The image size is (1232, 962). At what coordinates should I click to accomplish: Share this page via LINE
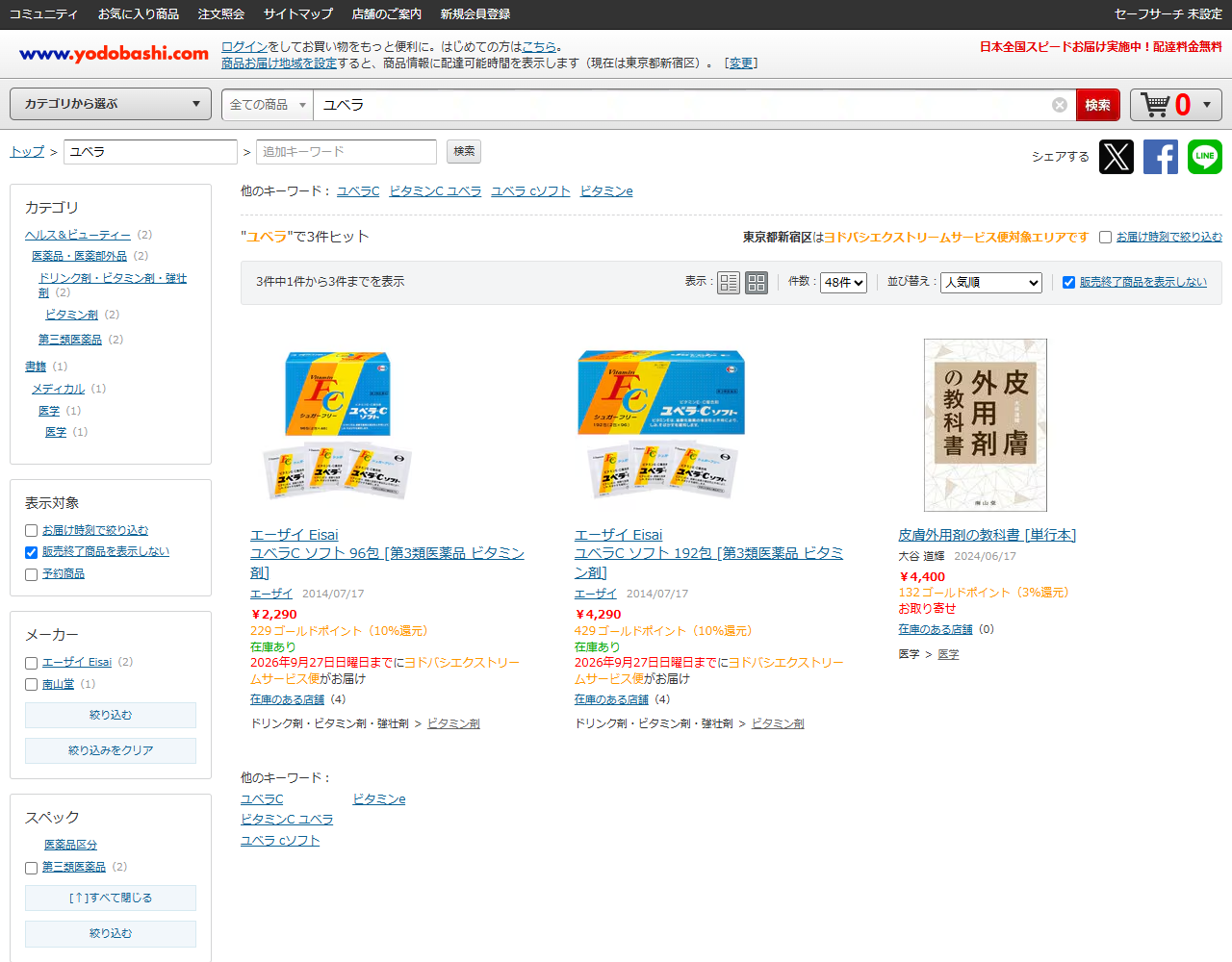pos(1205,156)
